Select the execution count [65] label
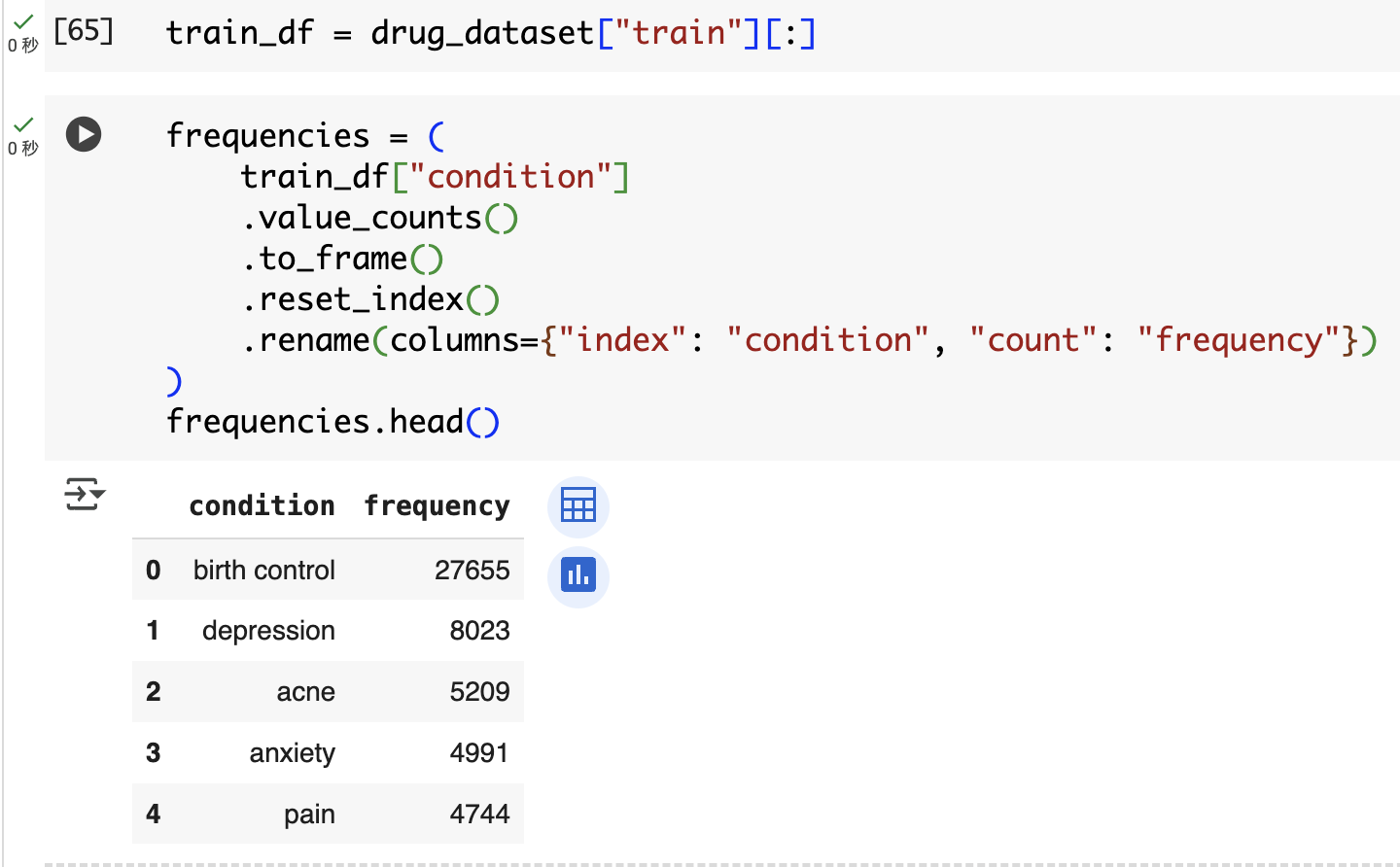This screenshot has height=867, width=1400. (84, 31)
